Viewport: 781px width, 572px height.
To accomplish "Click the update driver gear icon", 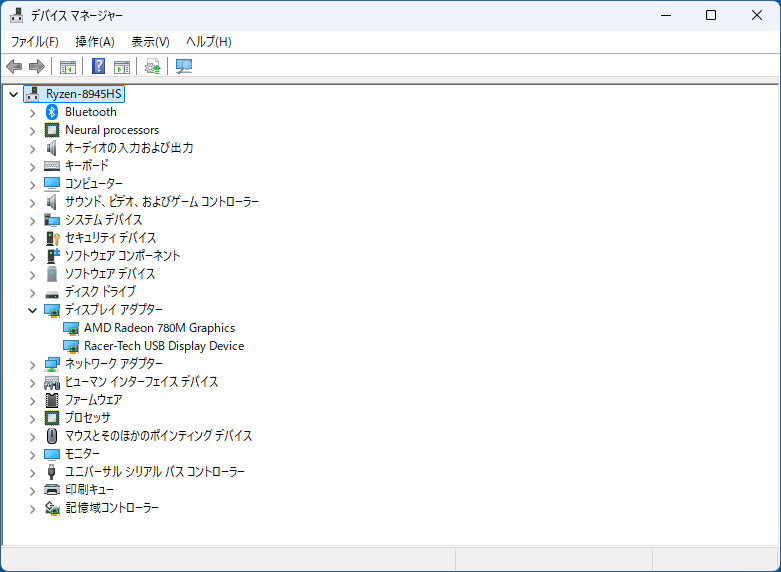I will (152, 66).
